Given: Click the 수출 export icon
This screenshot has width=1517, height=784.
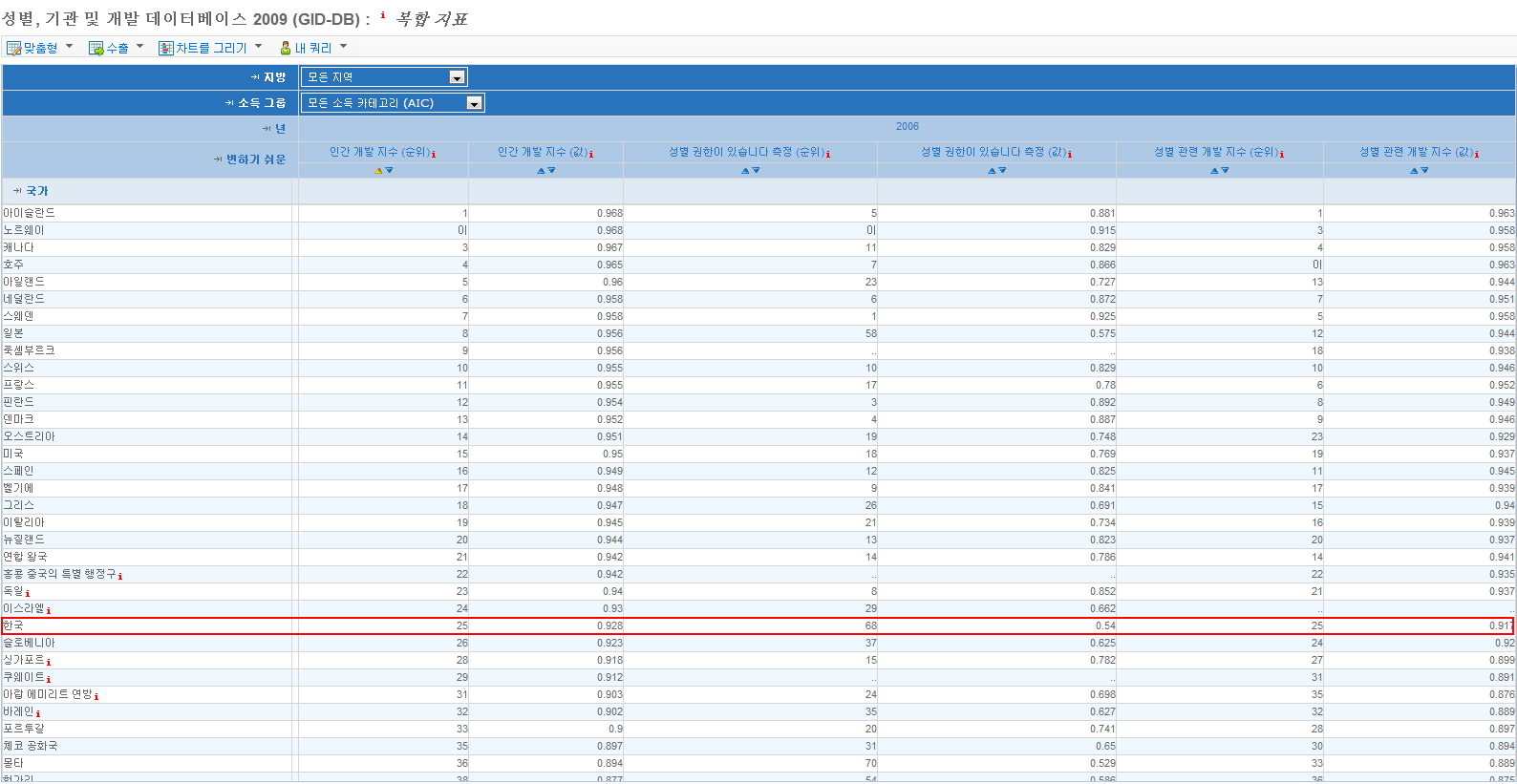Looking at the screenshot, I should pos(96,48).
